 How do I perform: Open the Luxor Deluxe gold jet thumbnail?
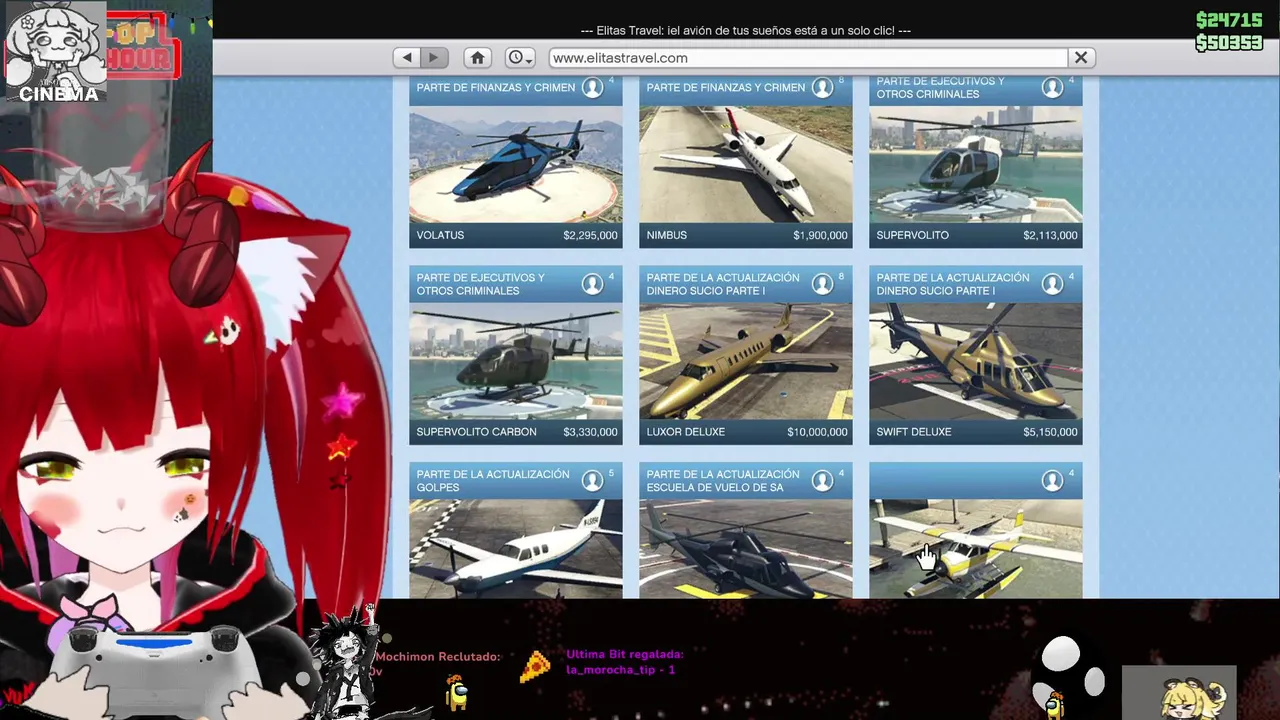746,361
